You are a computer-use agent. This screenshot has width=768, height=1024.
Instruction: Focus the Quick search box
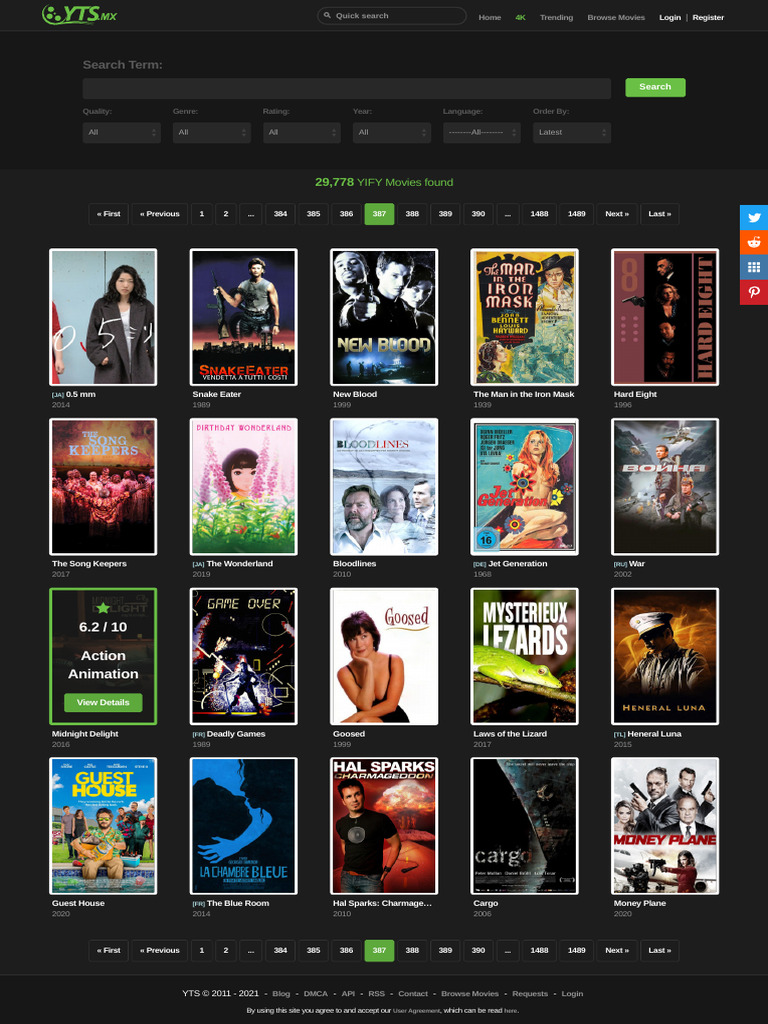pyautogui.click(x=392, y=16)
